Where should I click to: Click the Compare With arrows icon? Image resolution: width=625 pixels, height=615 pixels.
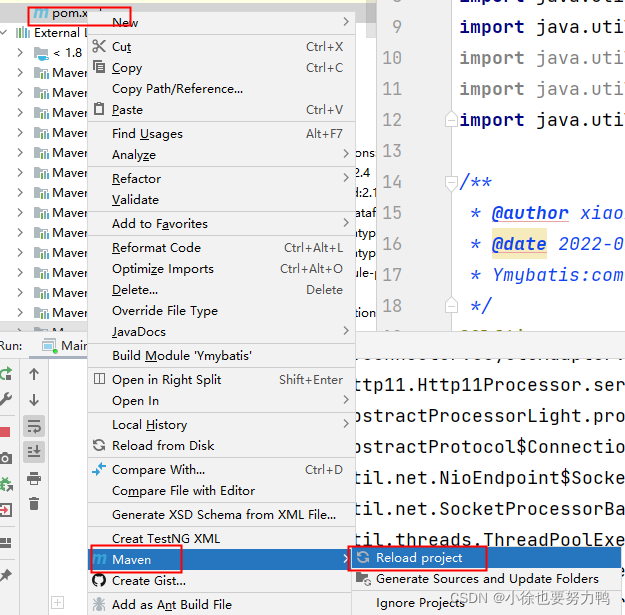[x=99, y=469]
